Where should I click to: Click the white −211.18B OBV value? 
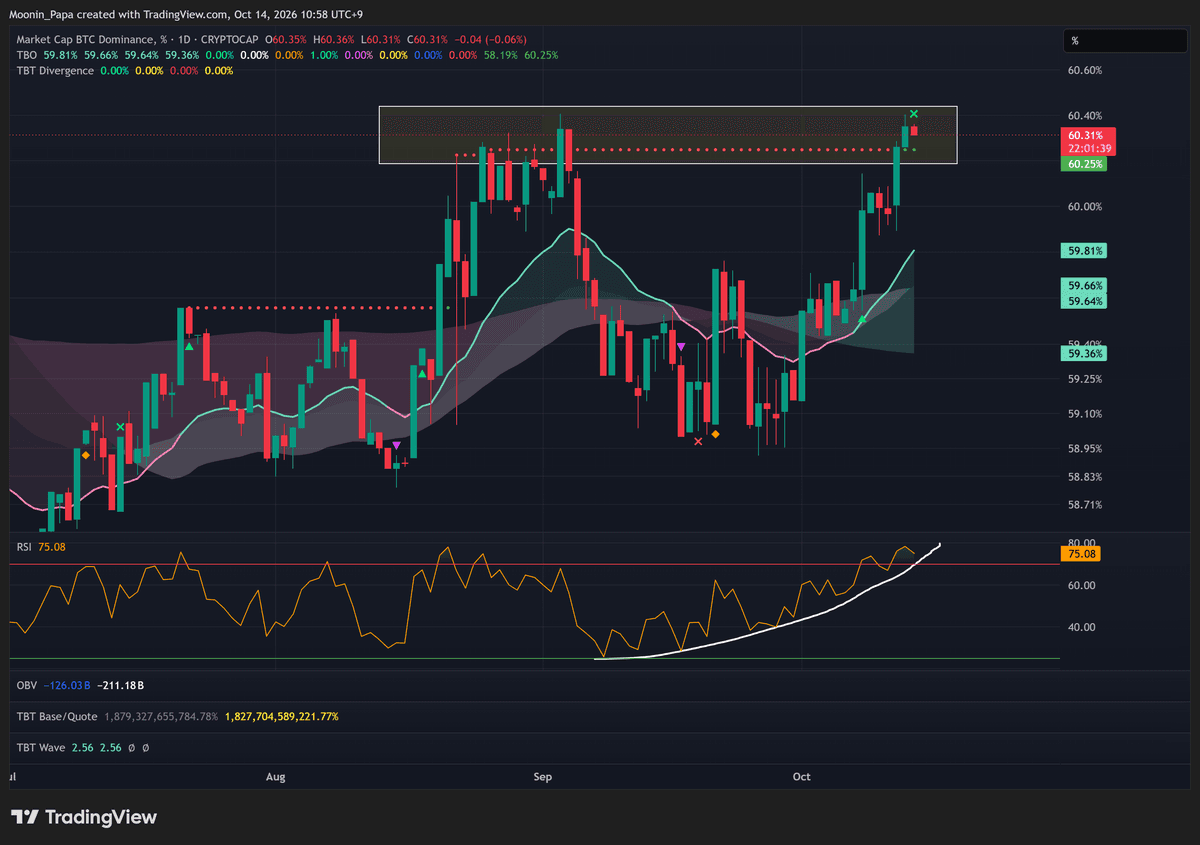(120, 686)
